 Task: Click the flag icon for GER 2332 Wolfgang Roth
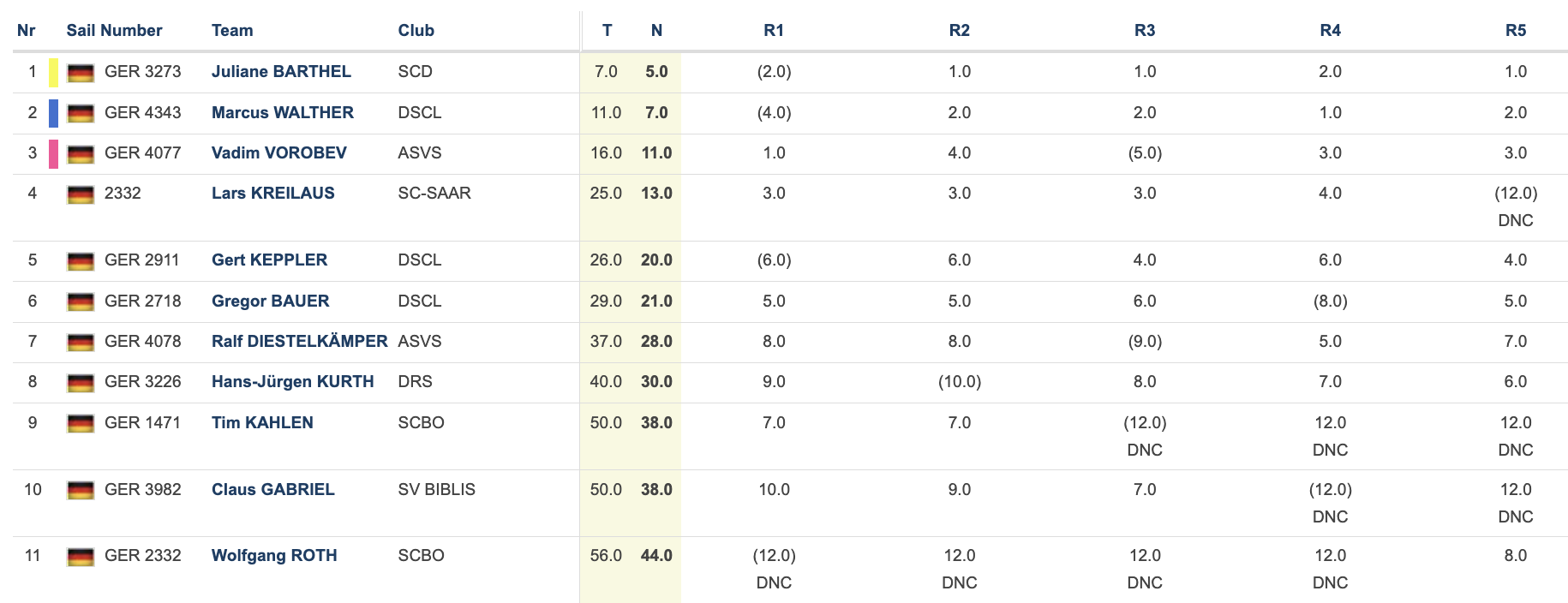[81, 557]
